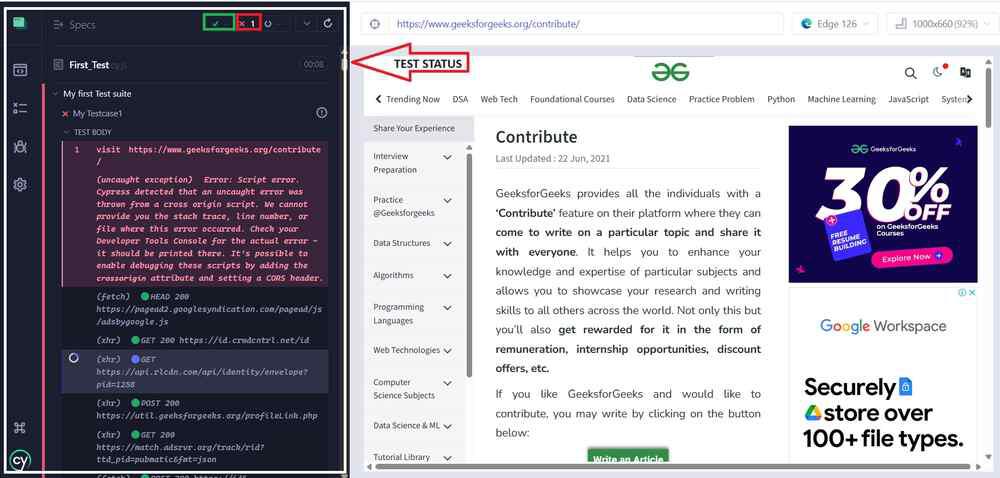
Task: Select Foundational Courses in the topic bar
Action: click(572, 99)
